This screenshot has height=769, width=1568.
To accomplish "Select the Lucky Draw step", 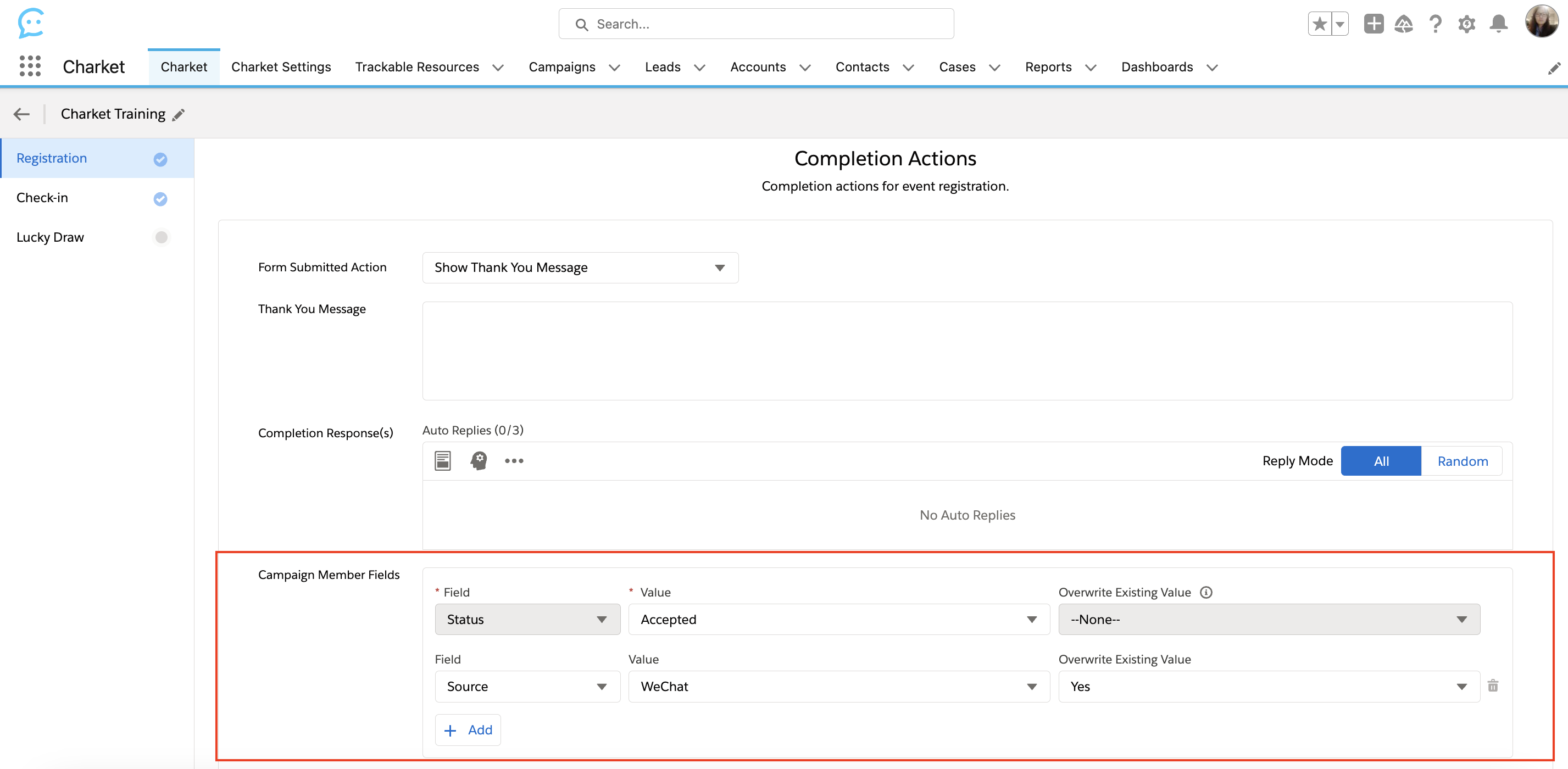I will [x=97, y=237].
